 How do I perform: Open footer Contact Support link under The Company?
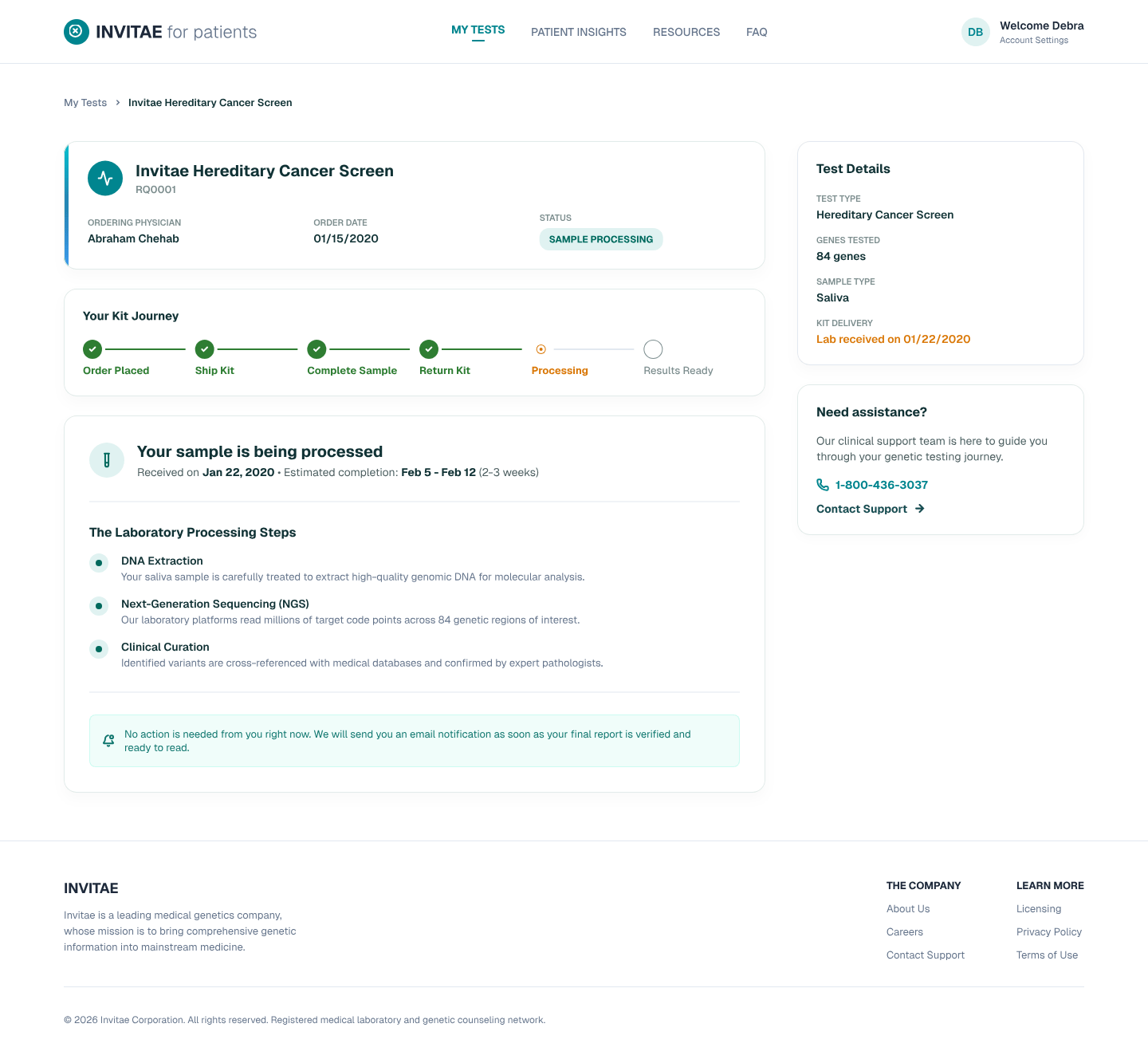pos(926,955)
